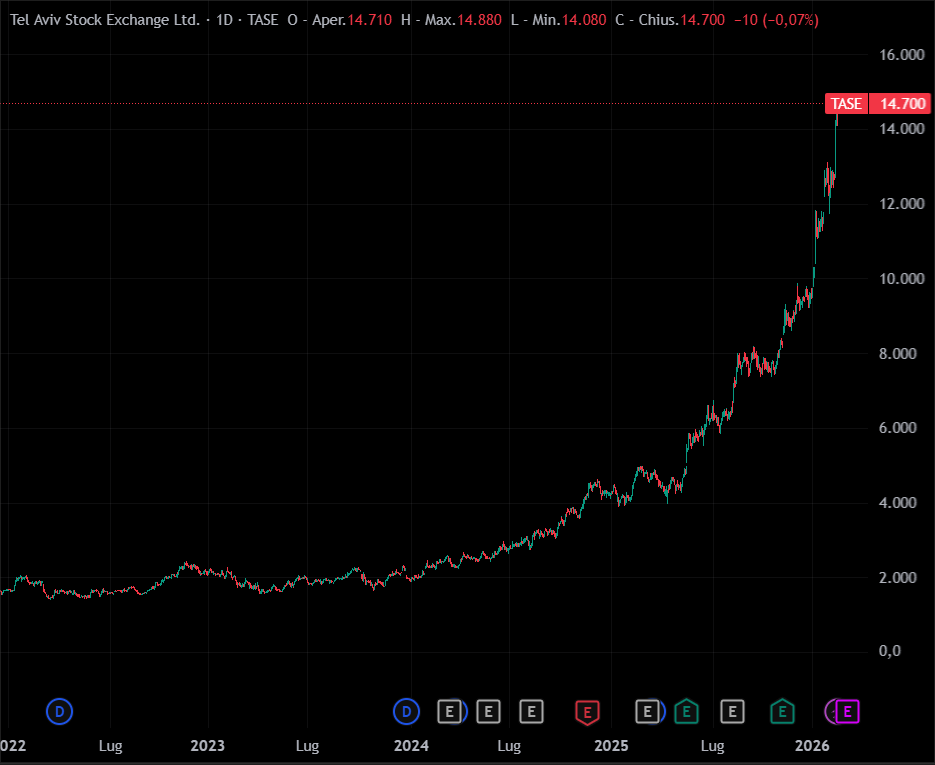Click the leftmost blue dividend D marker
Image resolution: width=935 pixels, height=765 pixels.
(60, 712)
